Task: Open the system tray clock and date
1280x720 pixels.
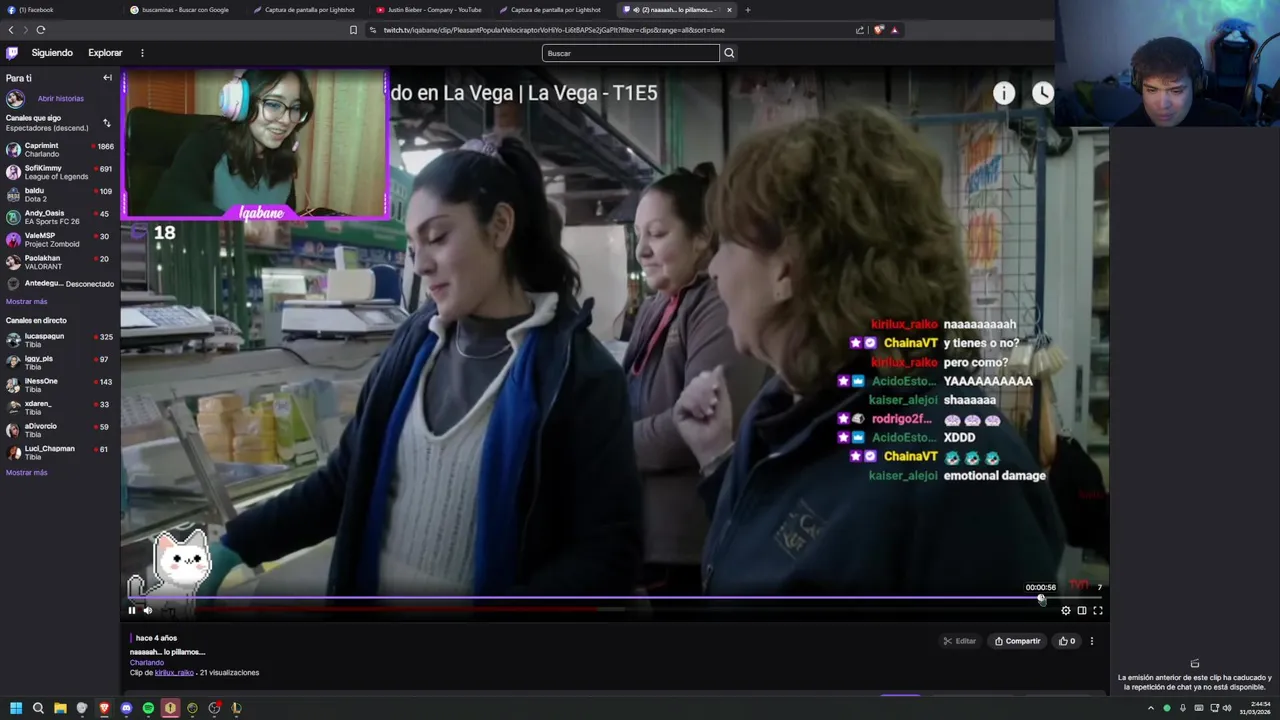Action: coord(1256,708)
